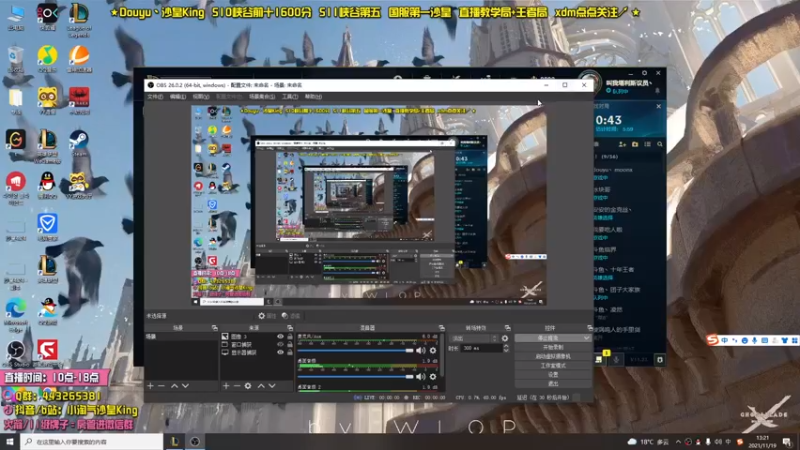Click the transition duration 300 ms field
The height and width of the screenshot is (450, 800).
point(481,348)
